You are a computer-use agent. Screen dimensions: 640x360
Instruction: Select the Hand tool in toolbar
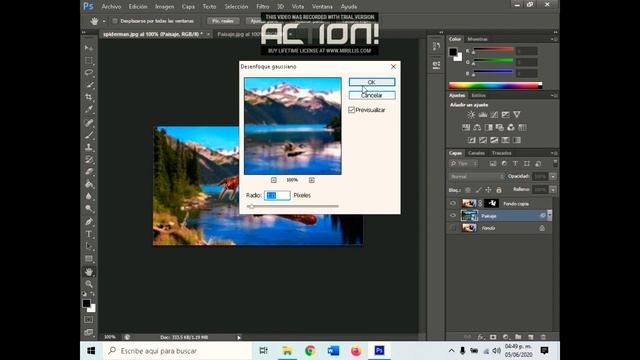click(x=89, y=271)
